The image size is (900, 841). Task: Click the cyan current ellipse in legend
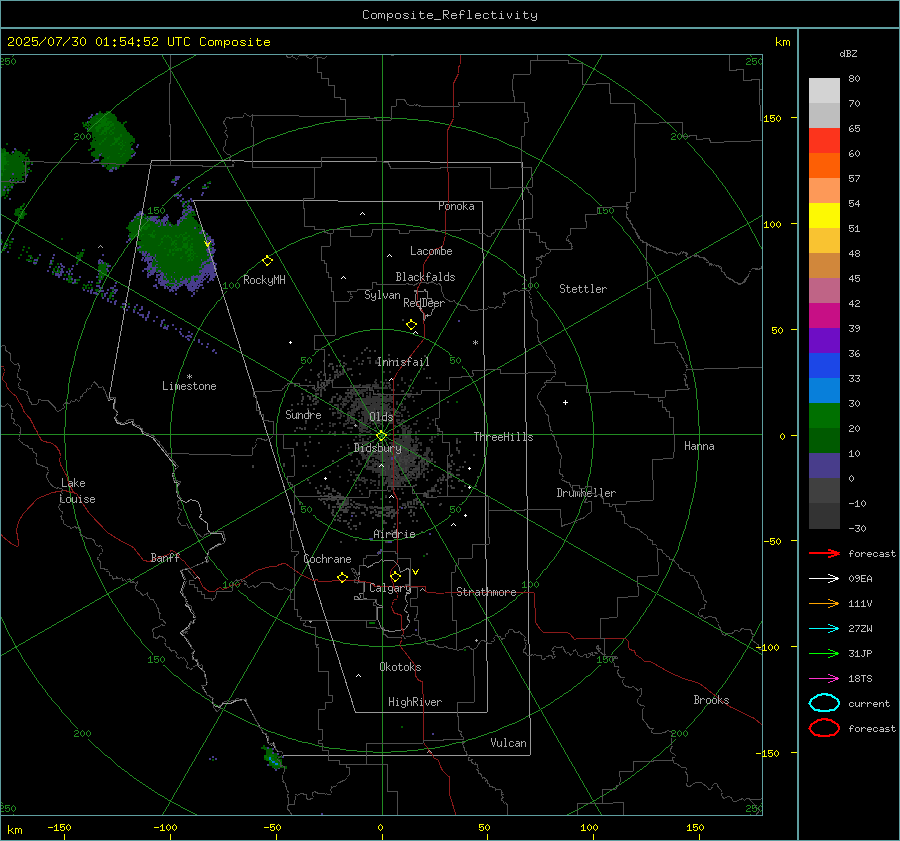click(824, 703)
